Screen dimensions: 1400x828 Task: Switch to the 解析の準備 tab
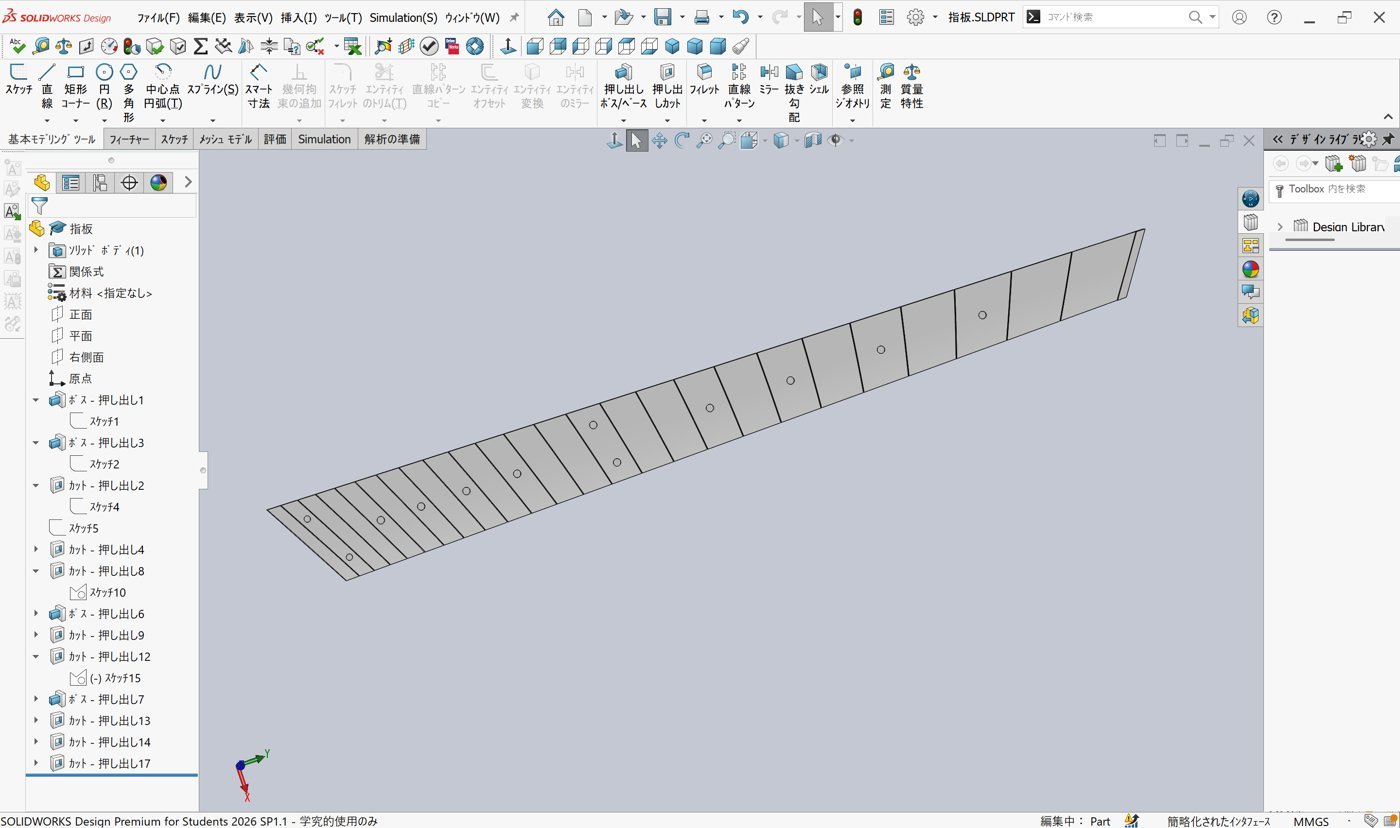[392, 140]
